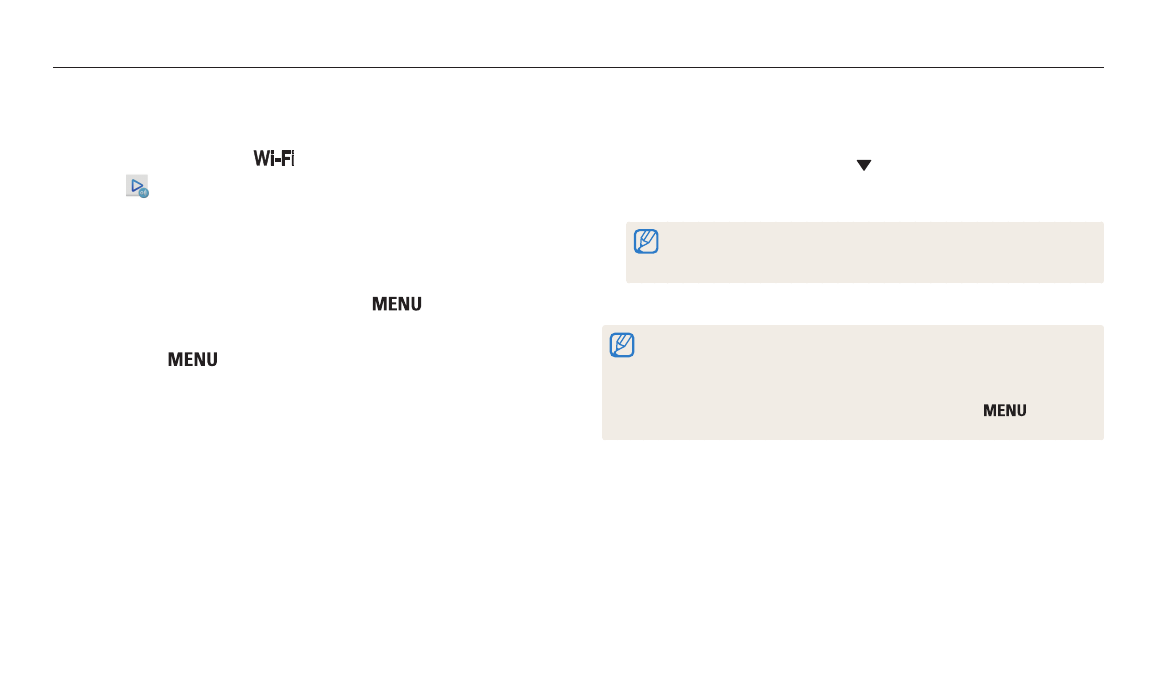This screenshot has width=1157, height=675.
Task: Click the topmost MENU label
Action: (x=397, y=304)
